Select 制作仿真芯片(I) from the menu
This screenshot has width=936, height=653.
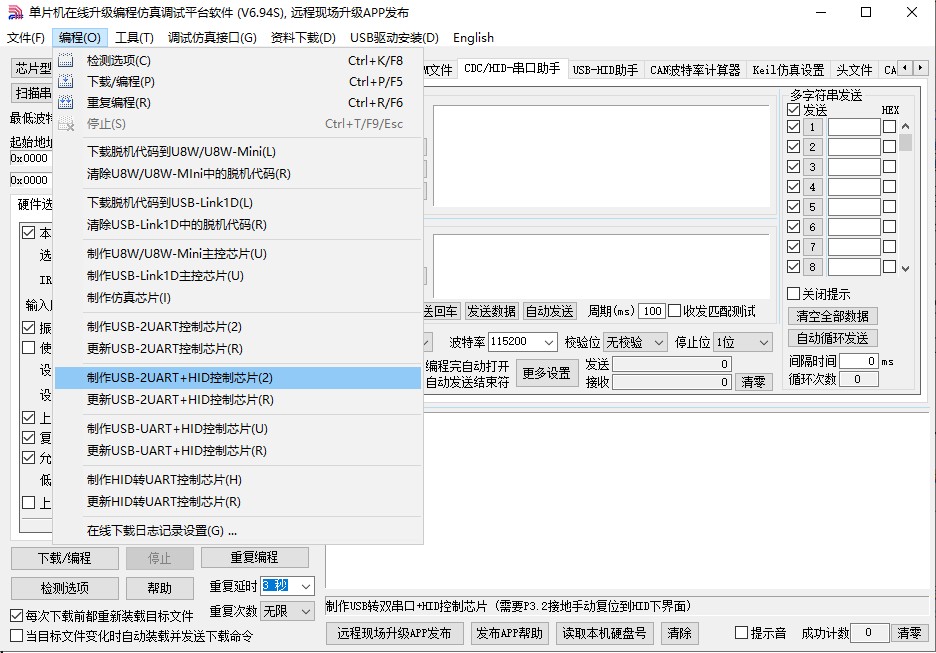238,298
